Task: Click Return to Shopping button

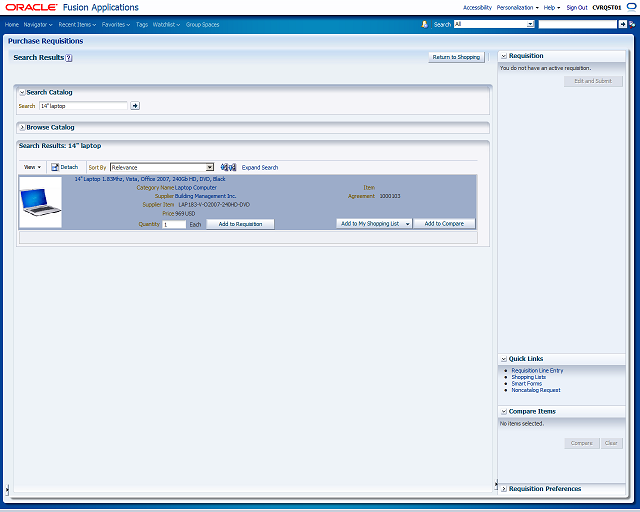Action: (456, 57)
